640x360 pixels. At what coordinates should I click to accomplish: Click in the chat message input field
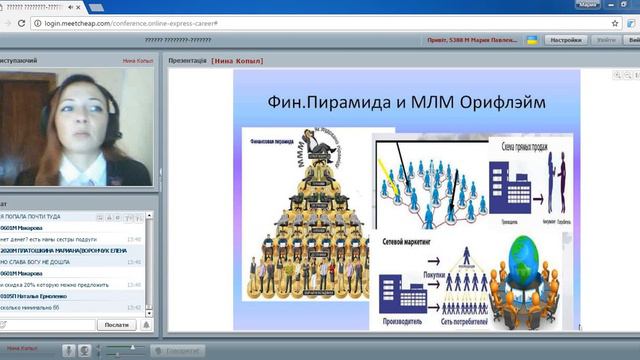pos(47,325)
